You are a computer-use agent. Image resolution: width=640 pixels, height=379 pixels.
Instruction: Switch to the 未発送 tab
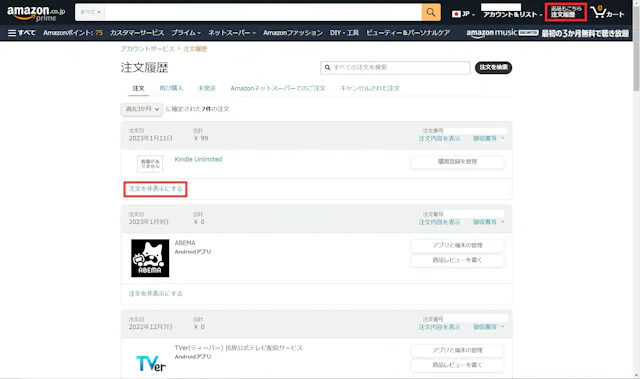click(x=207, y=88)
